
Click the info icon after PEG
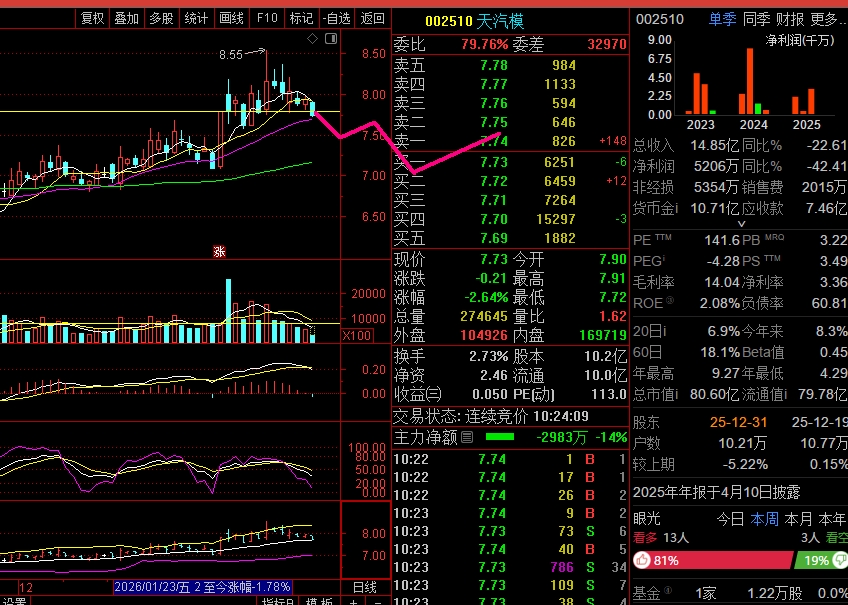click(x=664, y=258)
